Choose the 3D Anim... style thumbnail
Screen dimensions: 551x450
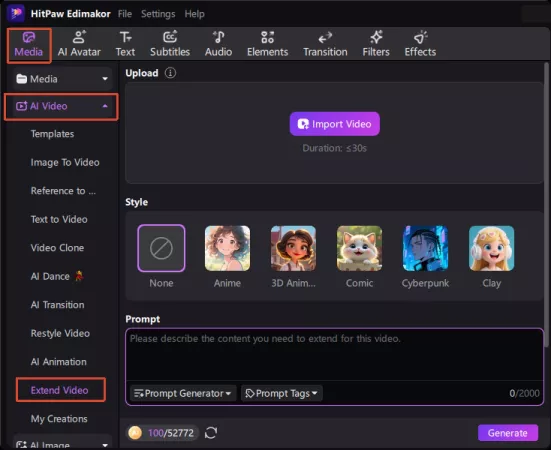point(293,248)
